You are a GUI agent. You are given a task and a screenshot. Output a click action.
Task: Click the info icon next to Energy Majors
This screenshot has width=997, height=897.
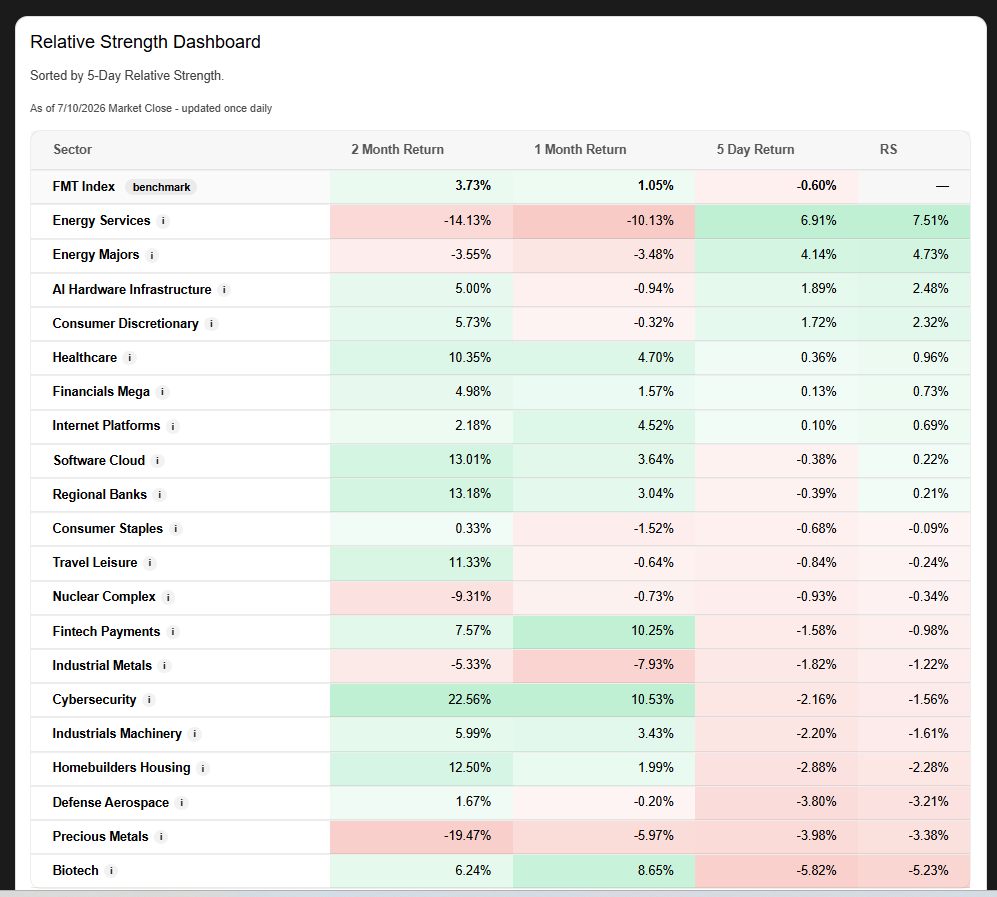tap(152, 256)
